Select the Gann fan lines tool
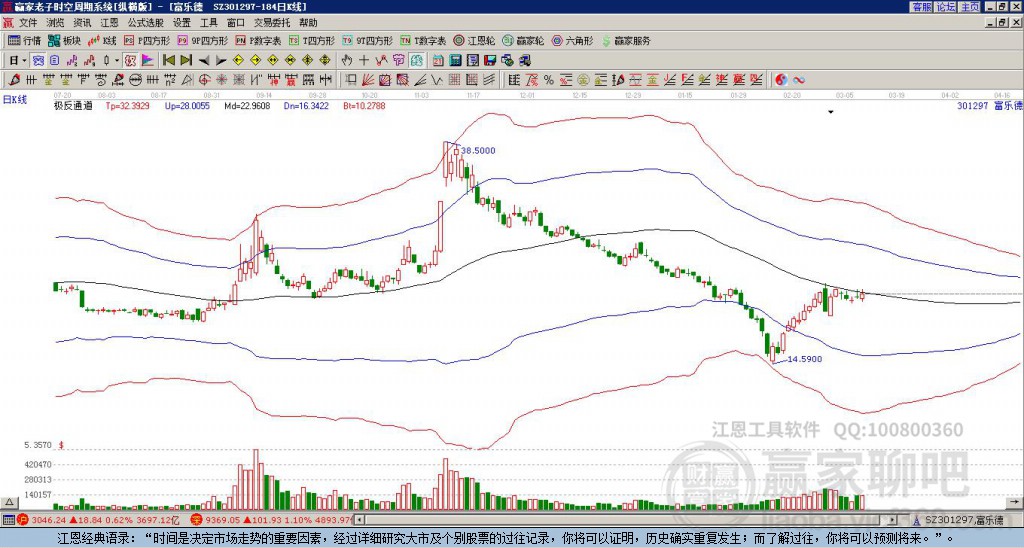Screen dimensions: 1024x548 coord(368,80)
